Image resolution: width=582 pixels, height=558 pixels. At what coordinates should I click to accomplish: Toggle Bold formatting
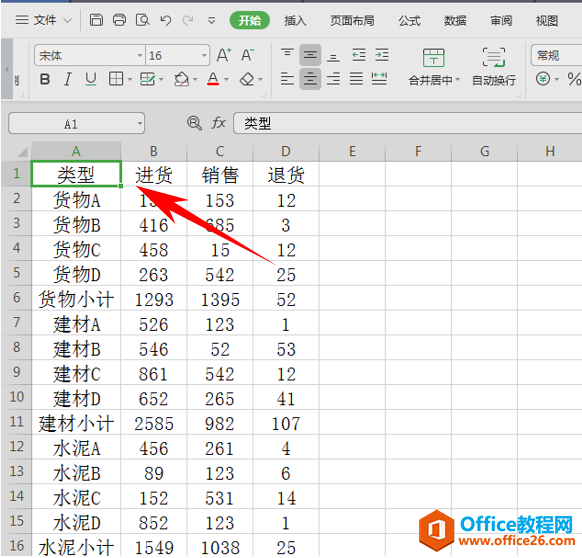45,79
